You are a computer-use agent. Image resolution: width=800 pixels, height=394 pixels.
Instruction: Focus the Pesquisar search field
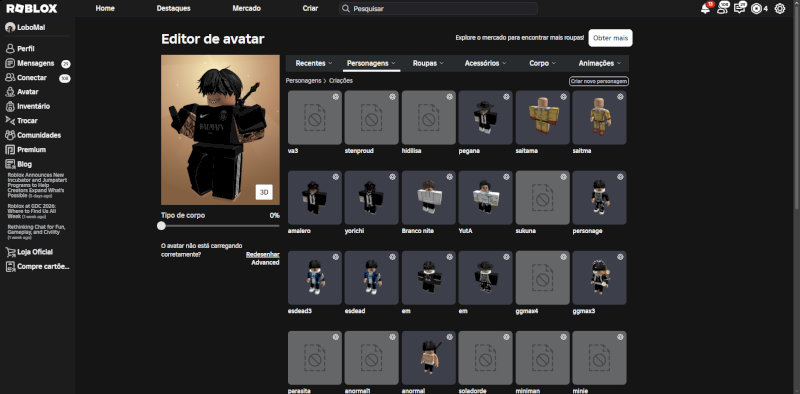pos(438,9)
